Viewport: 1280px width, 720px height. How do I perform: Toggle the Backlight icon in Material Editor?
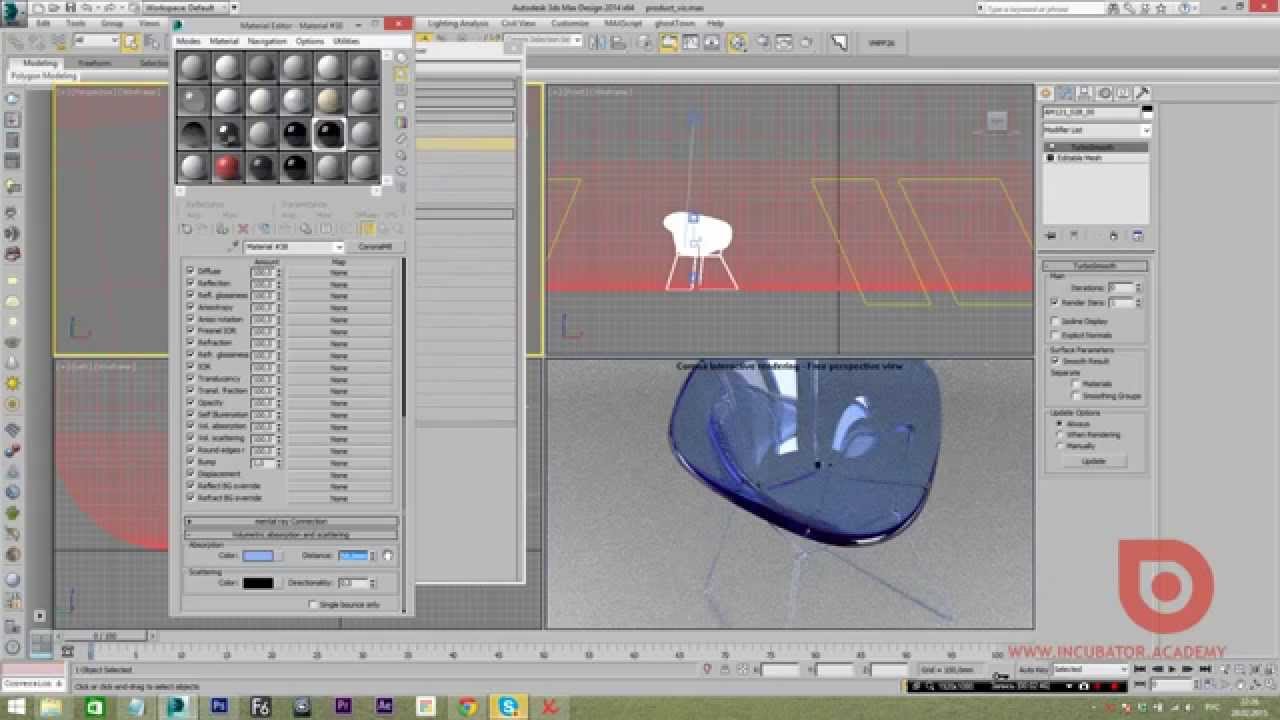(x=401, y=74)
